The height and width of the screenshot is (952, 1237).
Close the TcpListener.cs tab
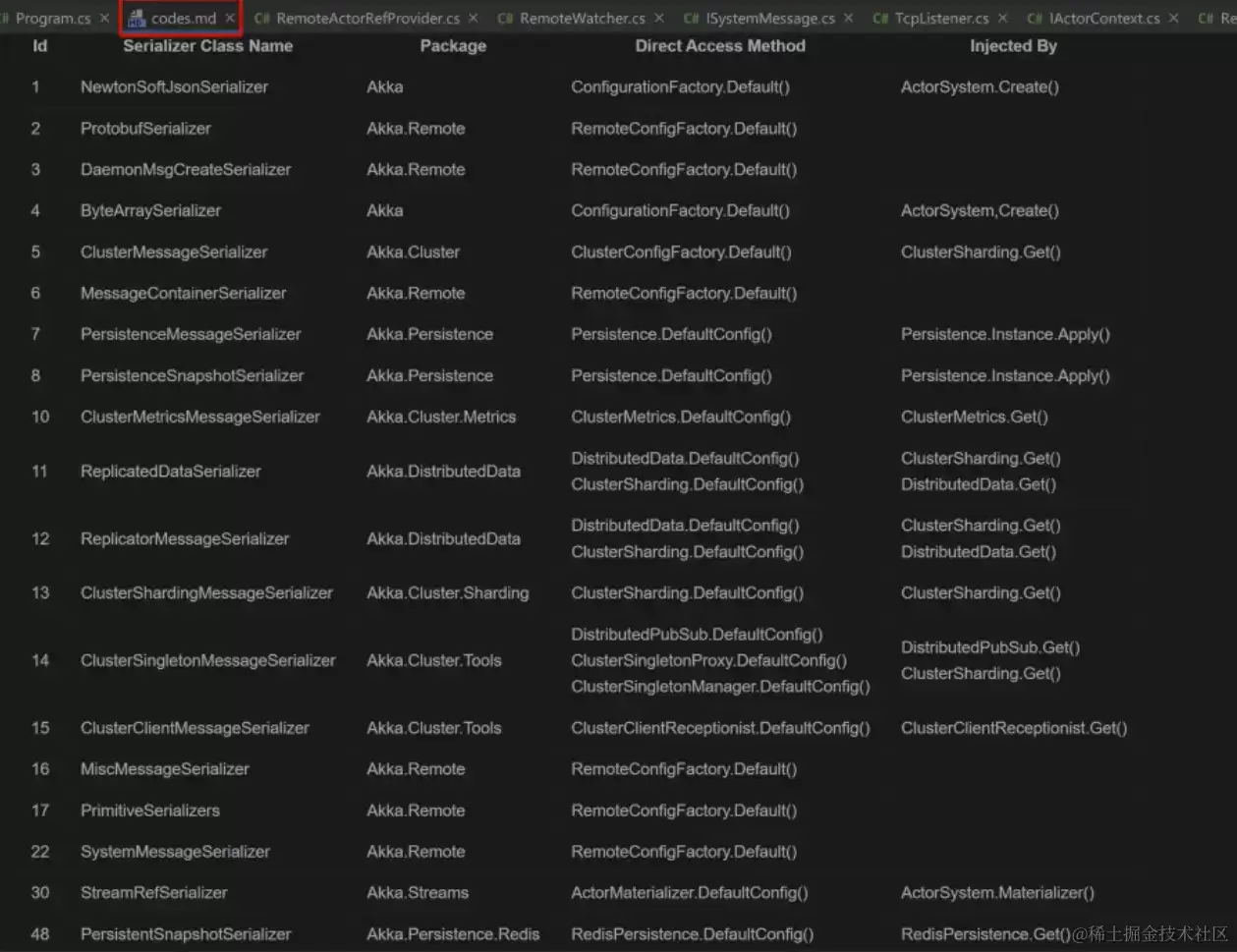tap(1002, 19)
